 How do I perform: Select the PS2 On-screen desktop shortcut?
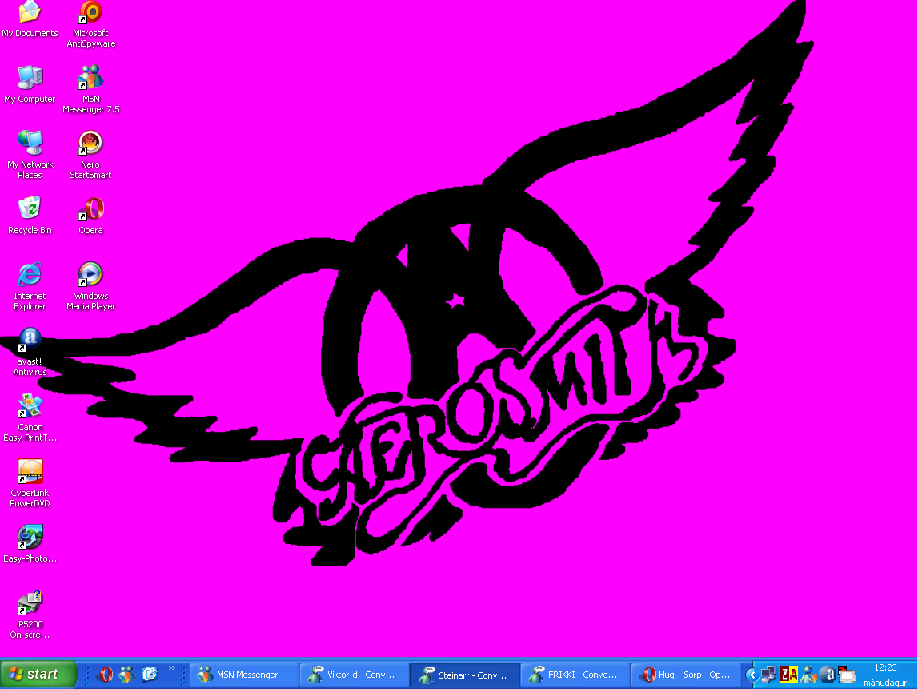tap(30, 615)
